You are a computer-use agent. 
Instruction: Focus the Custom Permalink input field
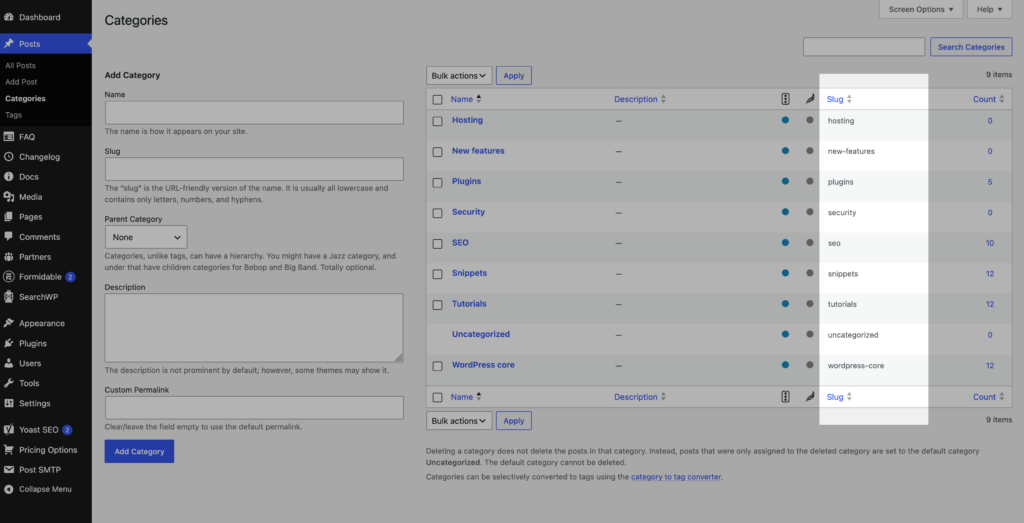(x=254, y=408)
